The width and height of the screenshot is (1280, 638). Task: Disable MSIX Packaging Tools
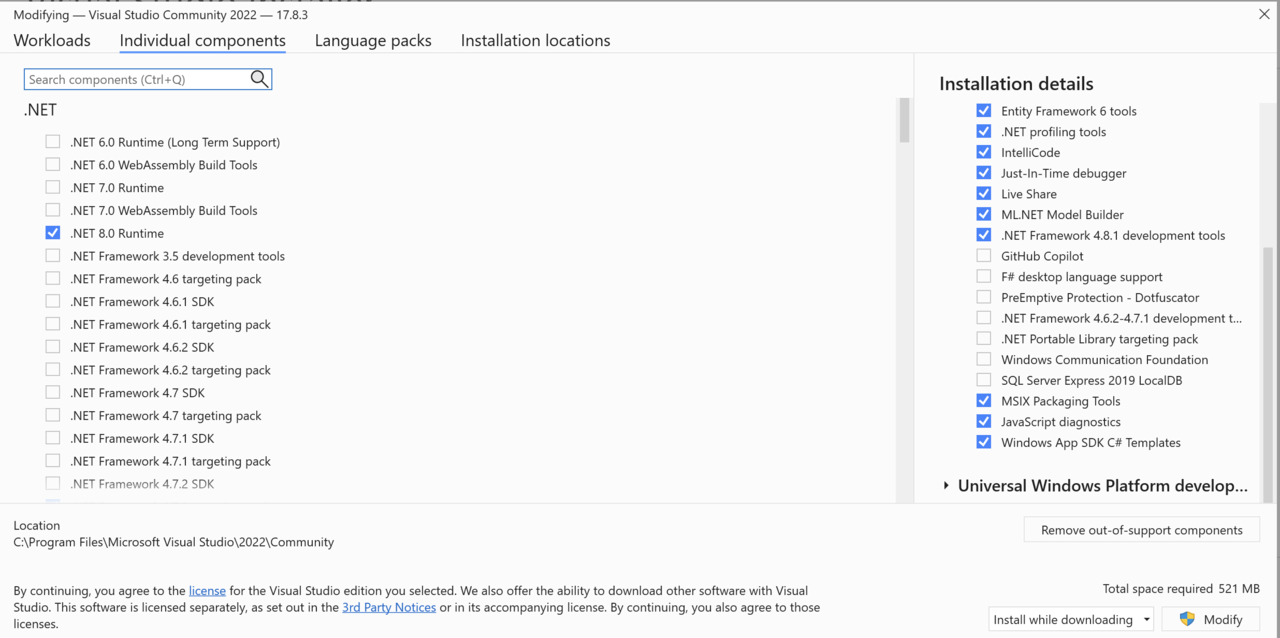983,400
